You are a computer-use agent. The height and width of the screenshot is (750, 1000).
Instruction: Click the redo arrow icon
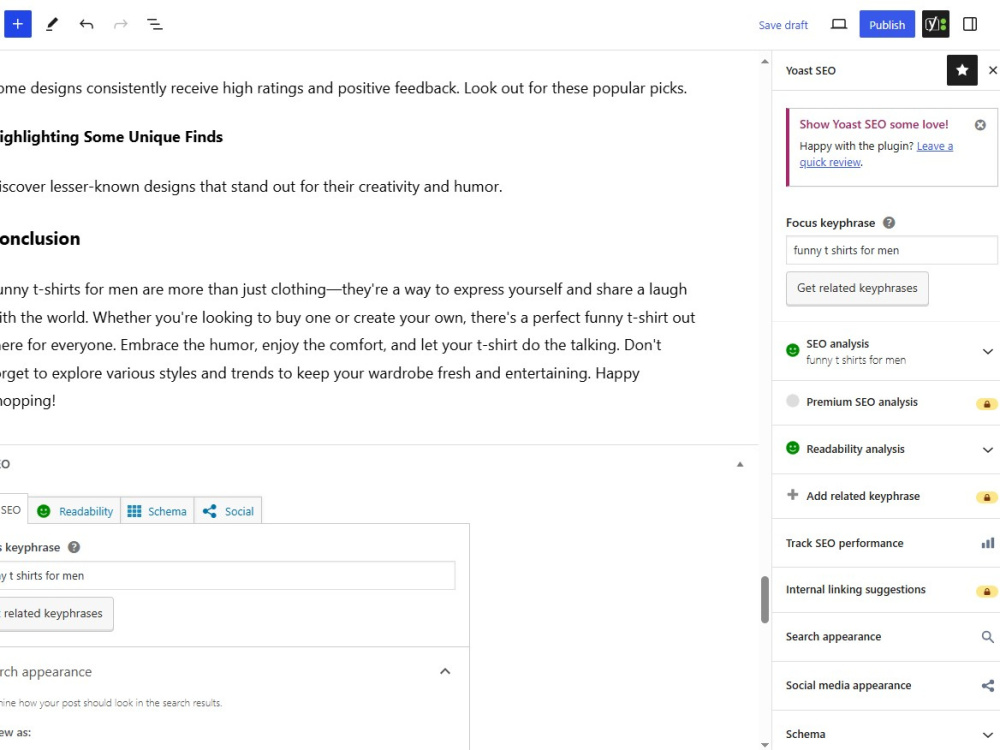pyautogui.click(x=121, y=24)
